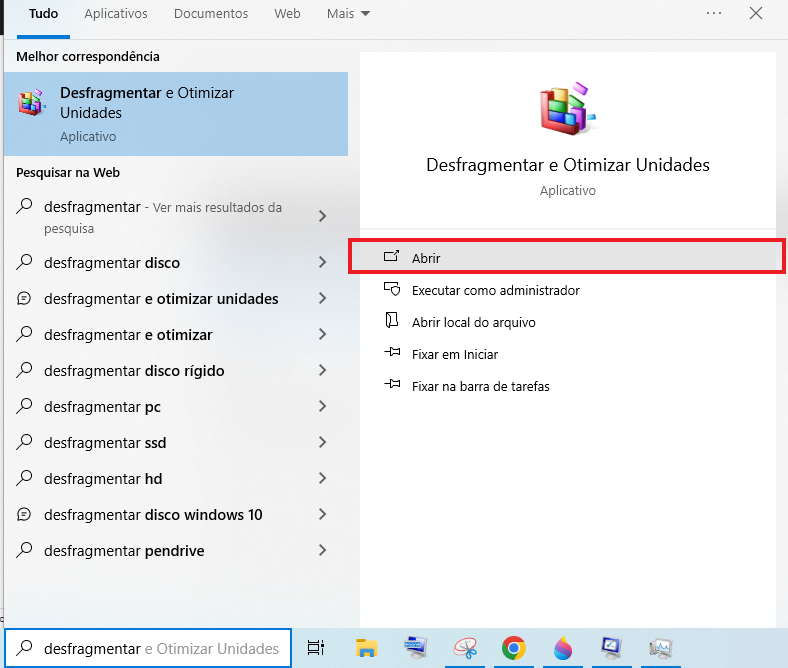Viewport: 788px width, 668px height.
Task: Click chat icon beside desfragmentar e otimizar unidades
Action: tap(24, 299)
